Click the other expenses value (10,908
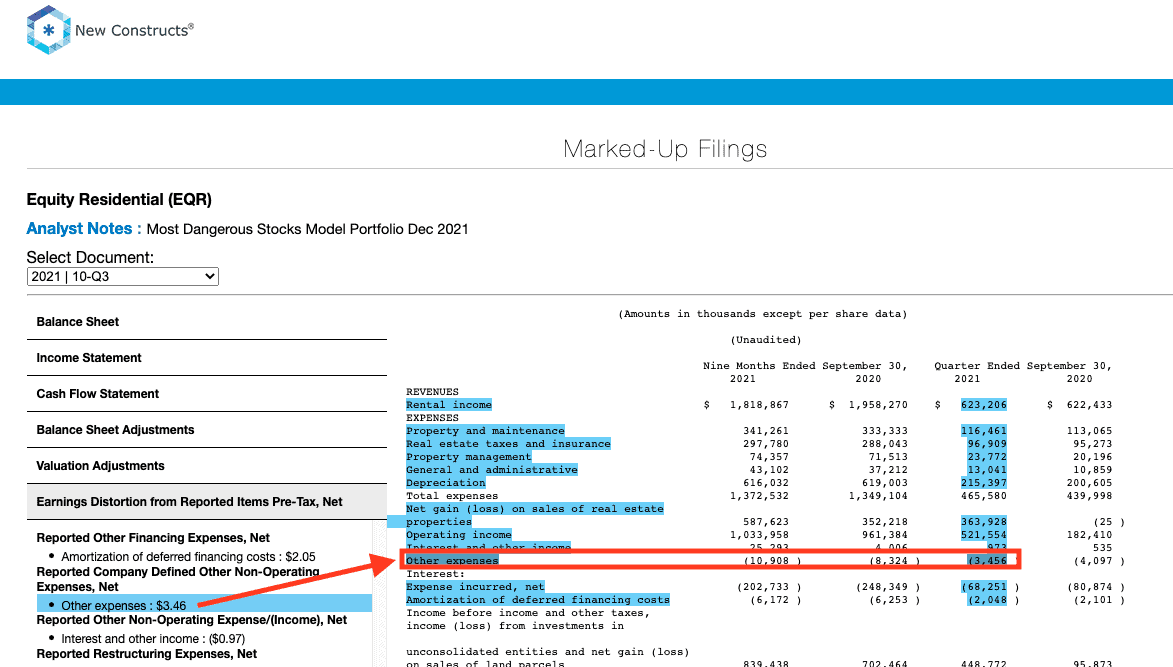1173x667 pixels. pos(766,561)
